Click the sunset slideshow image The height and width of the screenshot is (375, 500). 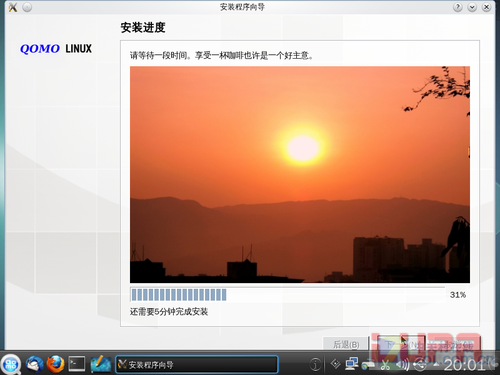click(300, 174)
